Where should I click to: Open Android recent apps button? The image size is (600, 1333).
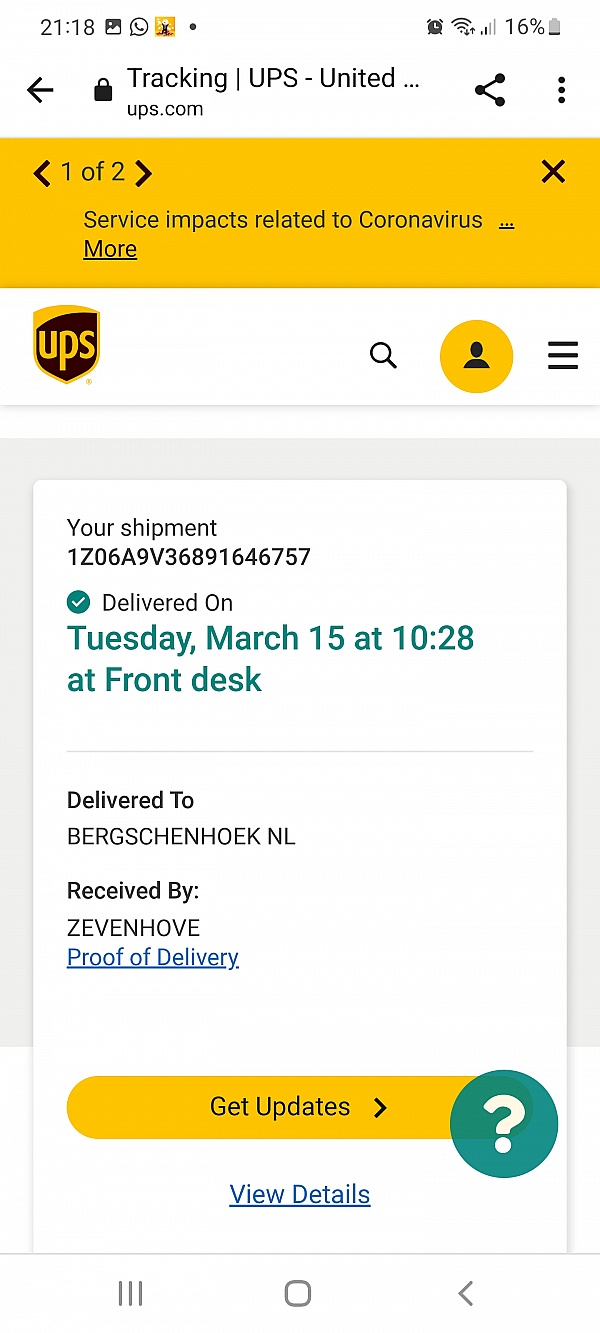click(131, 1293)
